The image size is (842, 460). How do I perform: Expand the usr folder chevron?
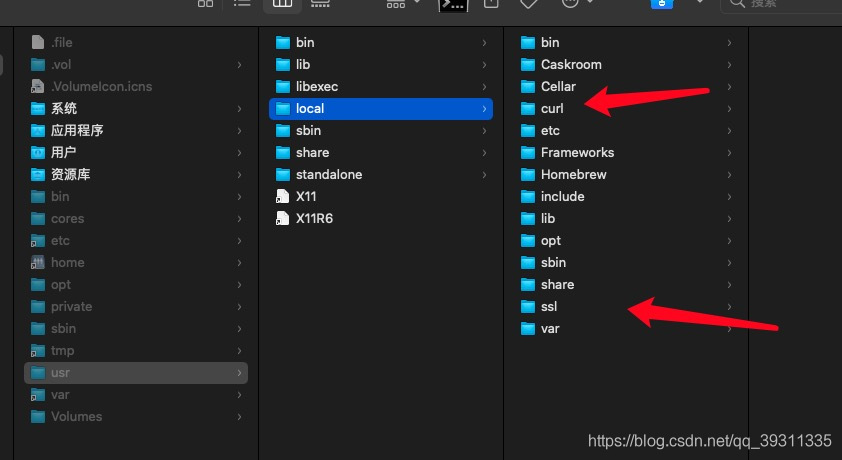pos(239,372)
